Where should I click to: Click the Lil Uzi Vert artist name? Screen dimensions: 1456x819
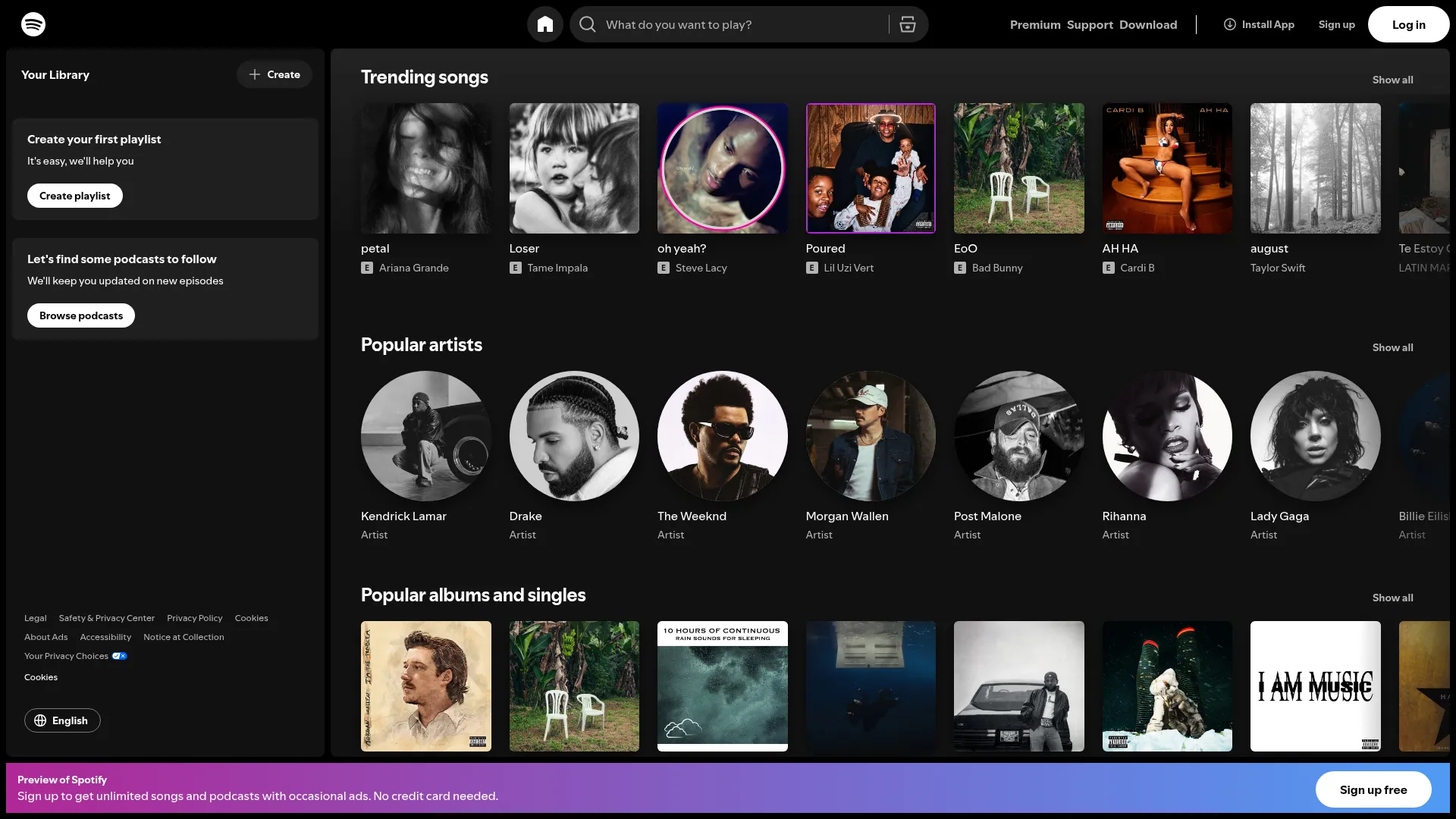point(849,268)
